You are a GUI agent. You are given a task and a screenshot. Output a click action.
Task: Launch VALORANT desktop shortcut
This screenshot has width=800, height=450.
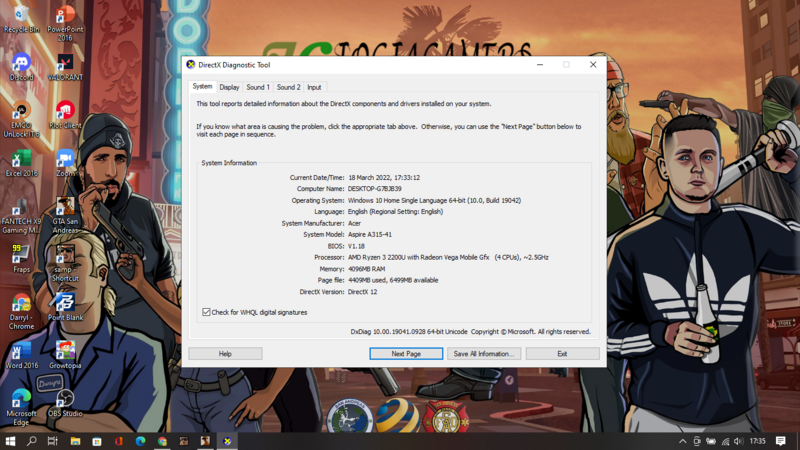tap(65, 67)
